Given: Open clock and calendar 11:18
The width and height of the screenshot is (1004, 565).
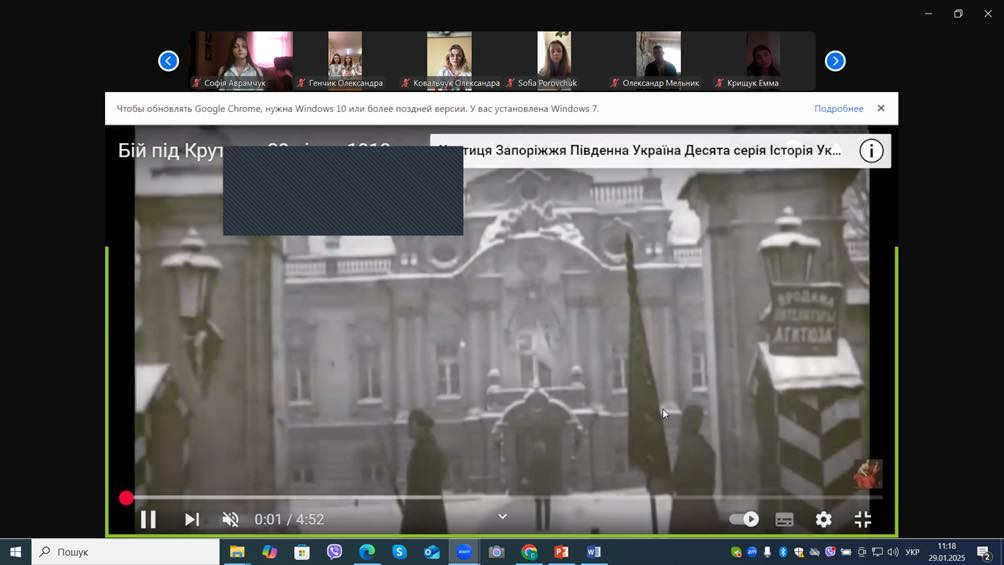Looking at the screenshot, I should click(946, 552).
